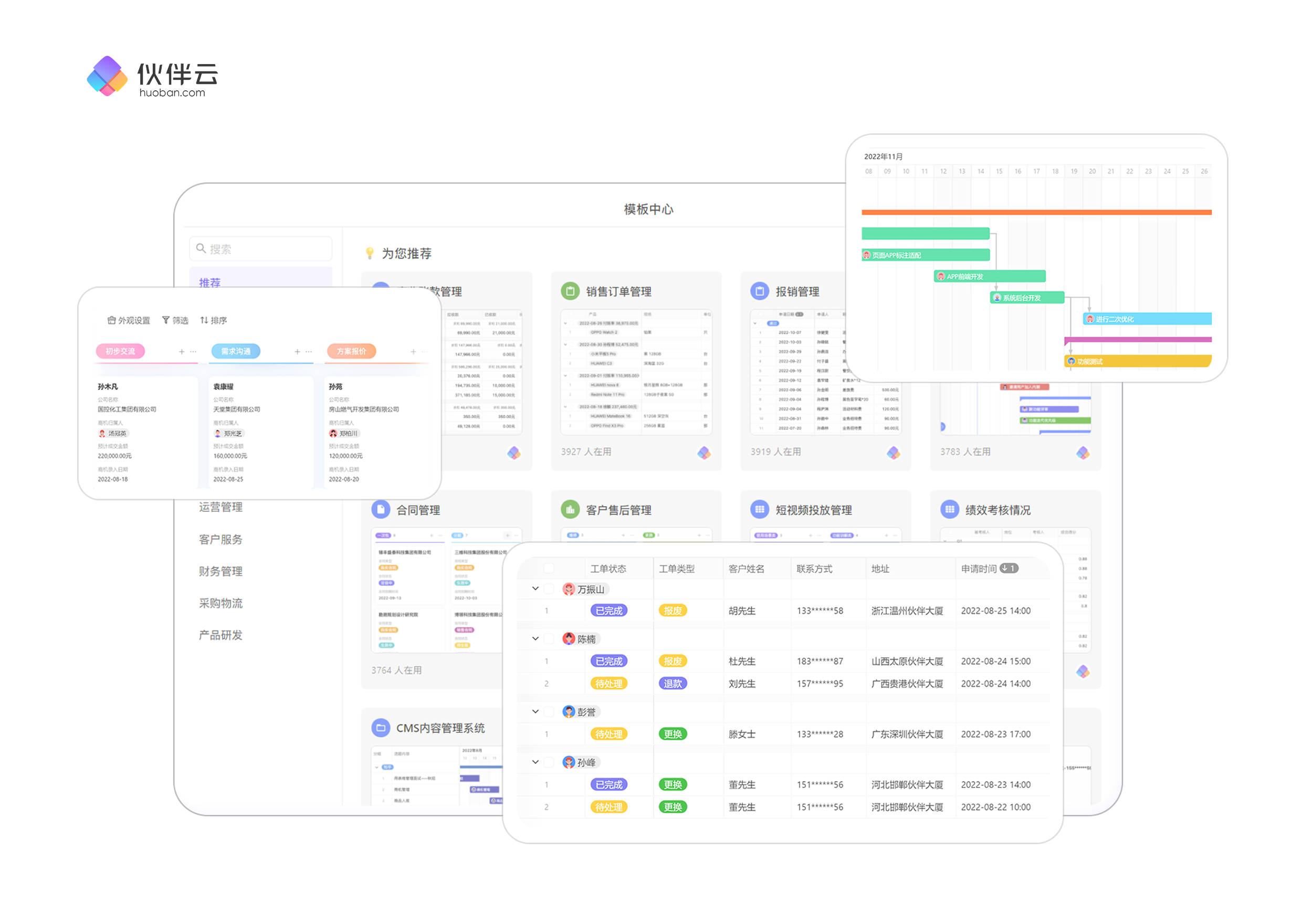This screenshot has width=1302, height=924.
Task: Check the select-all checkbox in table header
Action: click(x=548, y=568)
